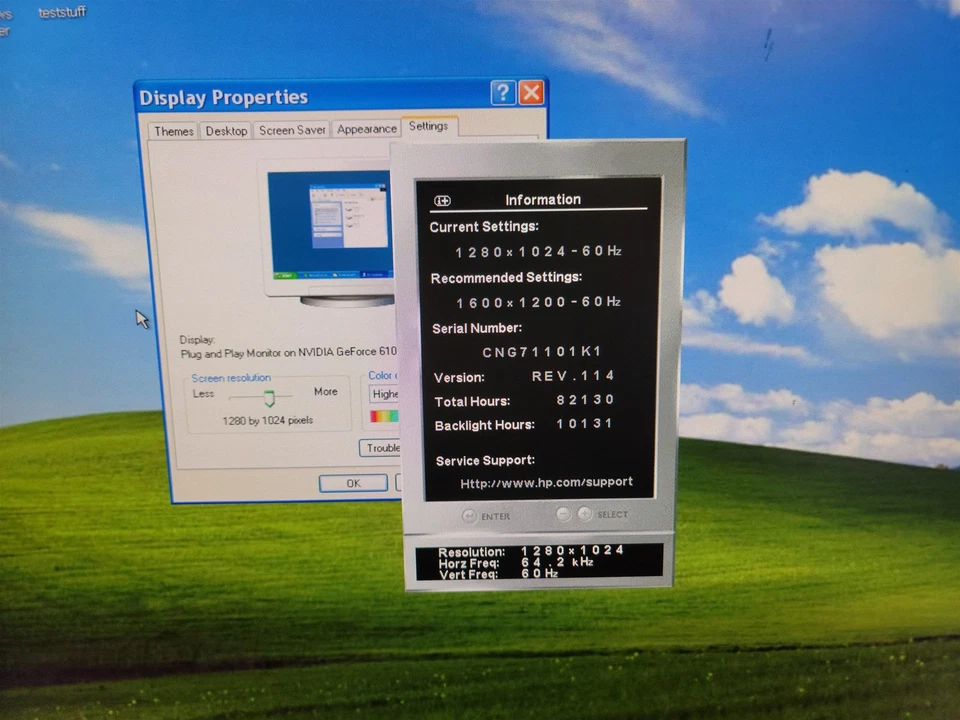Open the Desktop tab
The image size is (960, 720).
point(225,130)
